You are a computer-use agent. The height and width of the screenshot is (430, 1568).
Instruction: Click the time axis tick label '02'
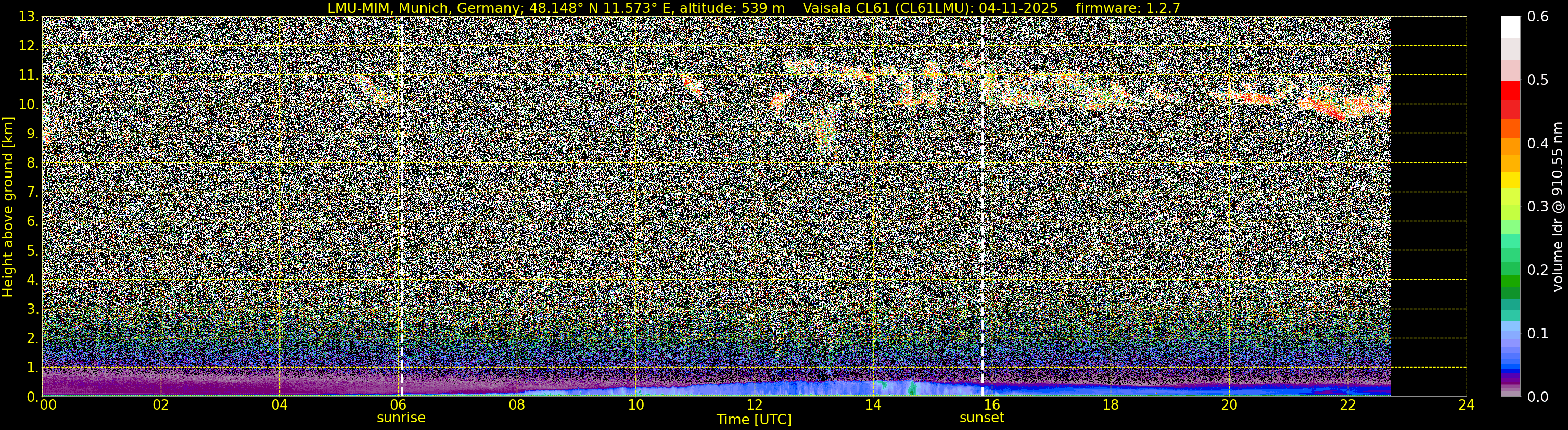(x=161, y=406)
